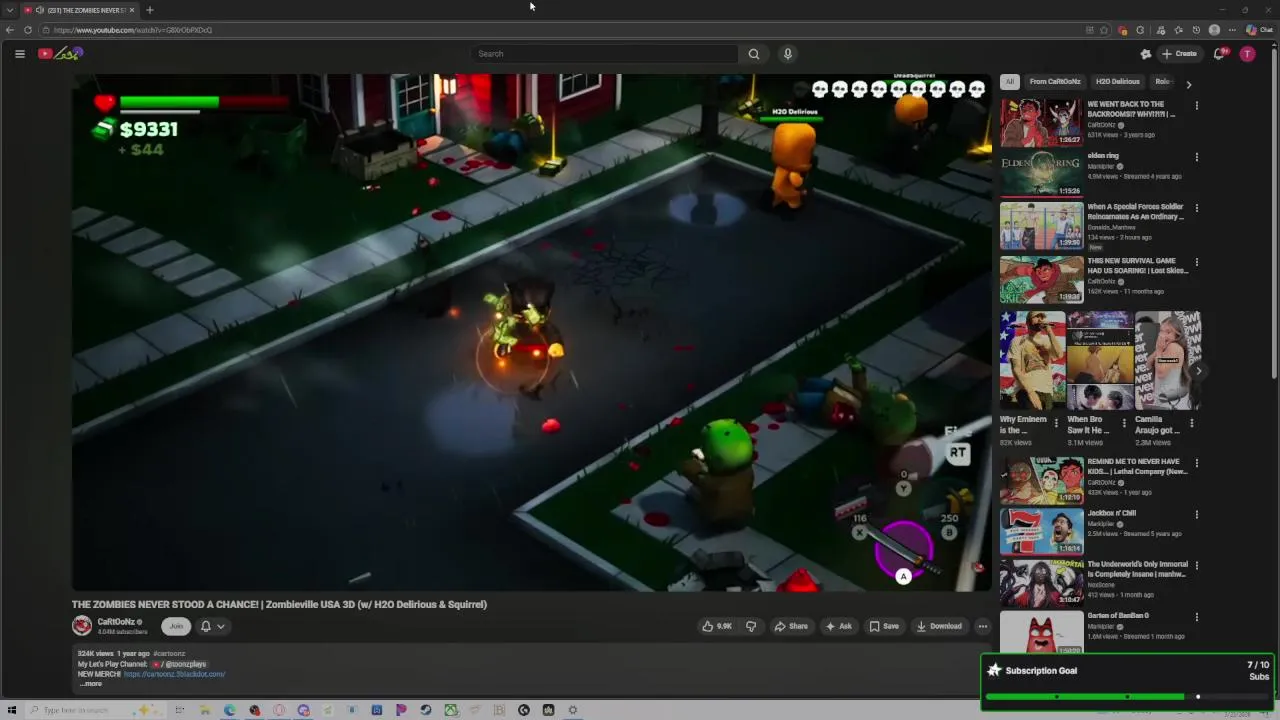Screen dimensions: 1280x720
Task: Open 'Camilla Araujo got...' Short
Action: coord(1167,360)
